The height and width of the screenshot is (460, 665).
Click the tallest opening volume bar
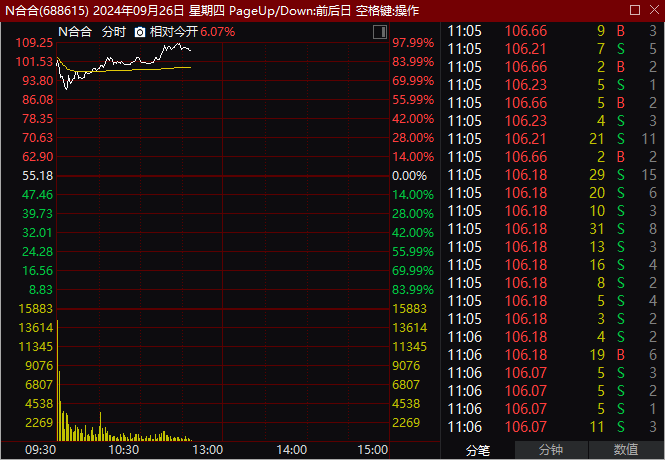pyautogui.click(x=57, y=380)
